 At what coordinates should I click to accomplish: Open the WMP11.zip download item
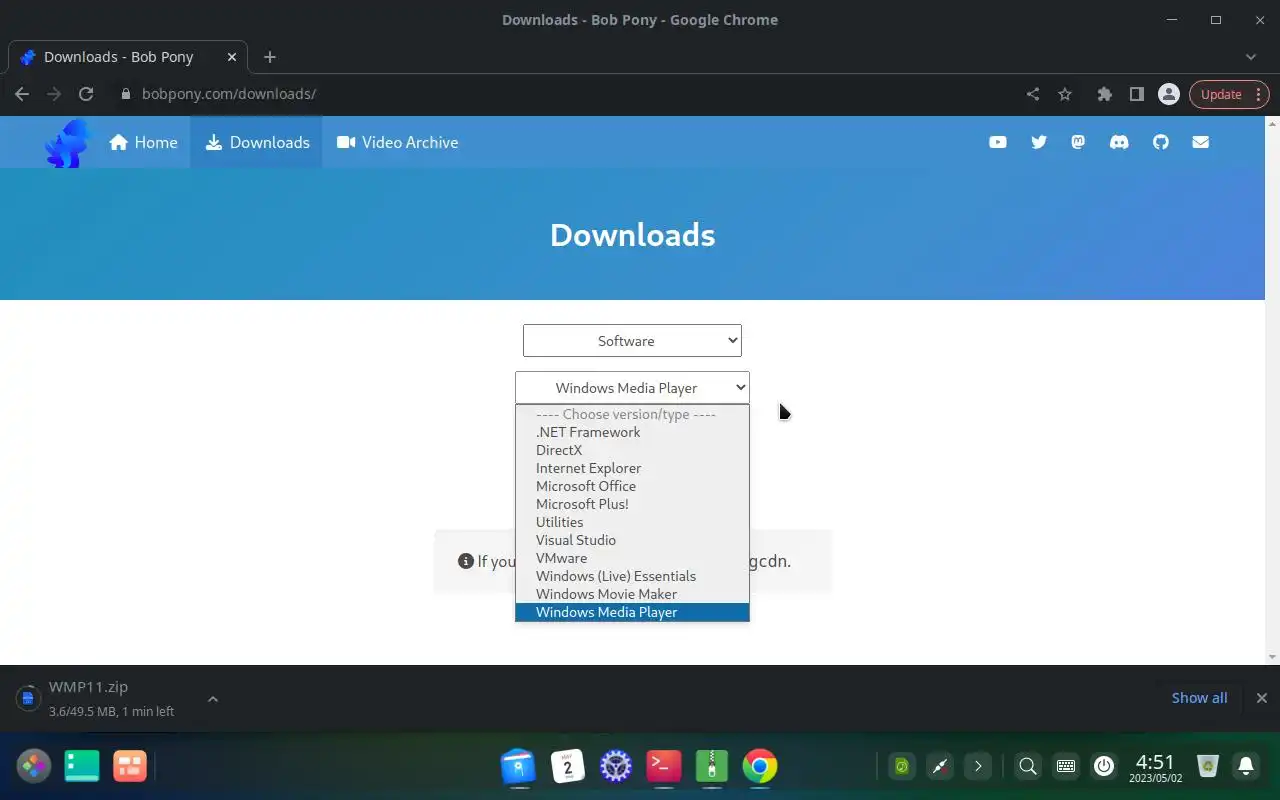[x=110, y=698]
